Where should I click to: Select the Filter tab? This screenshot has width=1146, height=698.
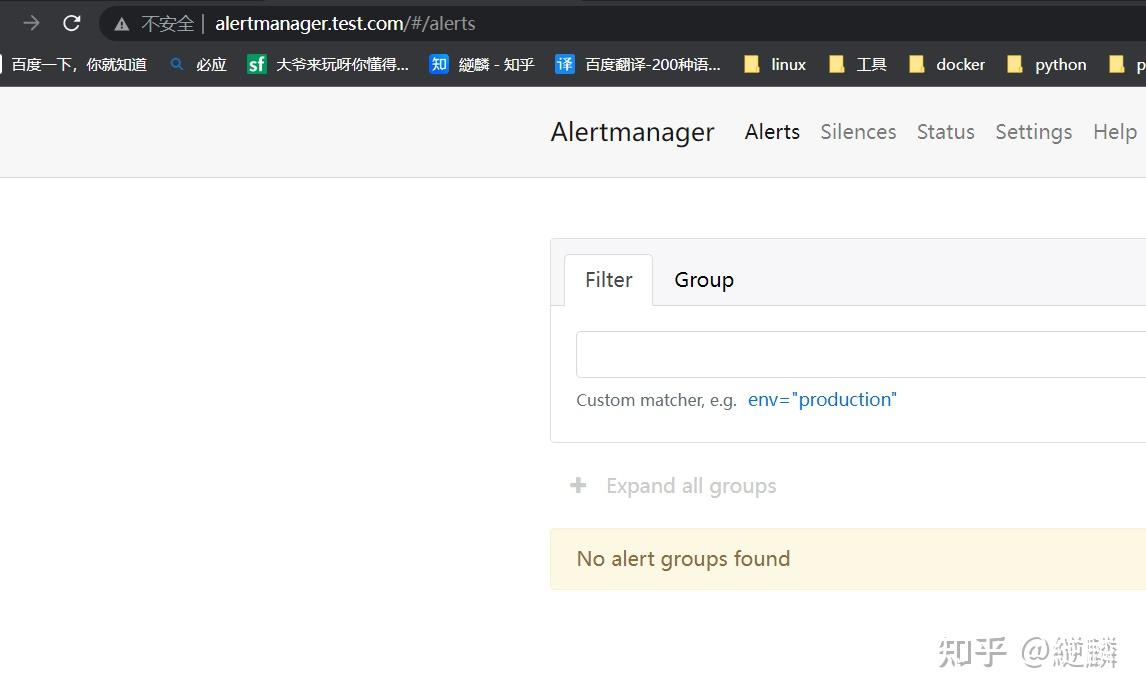click(608, 280)
